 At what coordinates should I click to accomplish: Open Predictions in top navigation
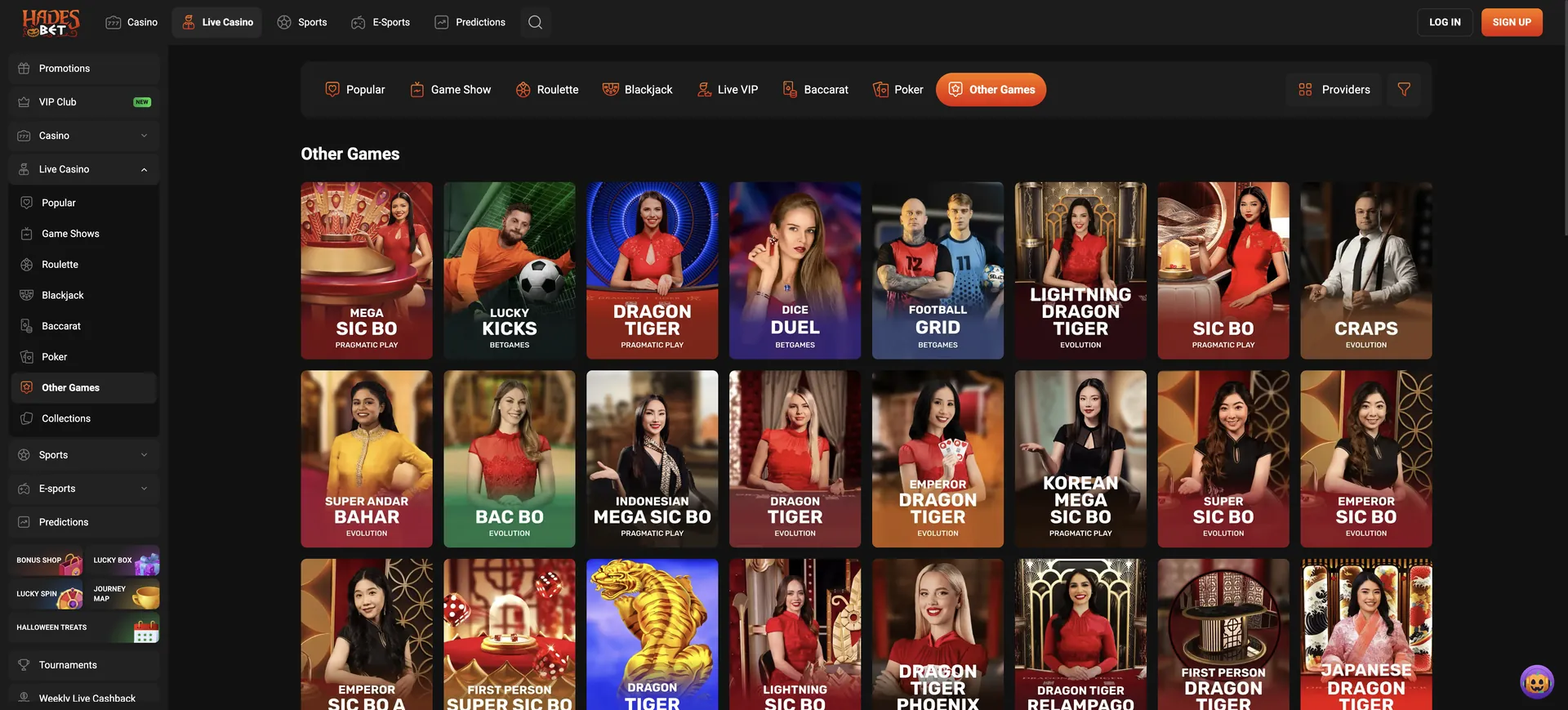coord(470,22)
